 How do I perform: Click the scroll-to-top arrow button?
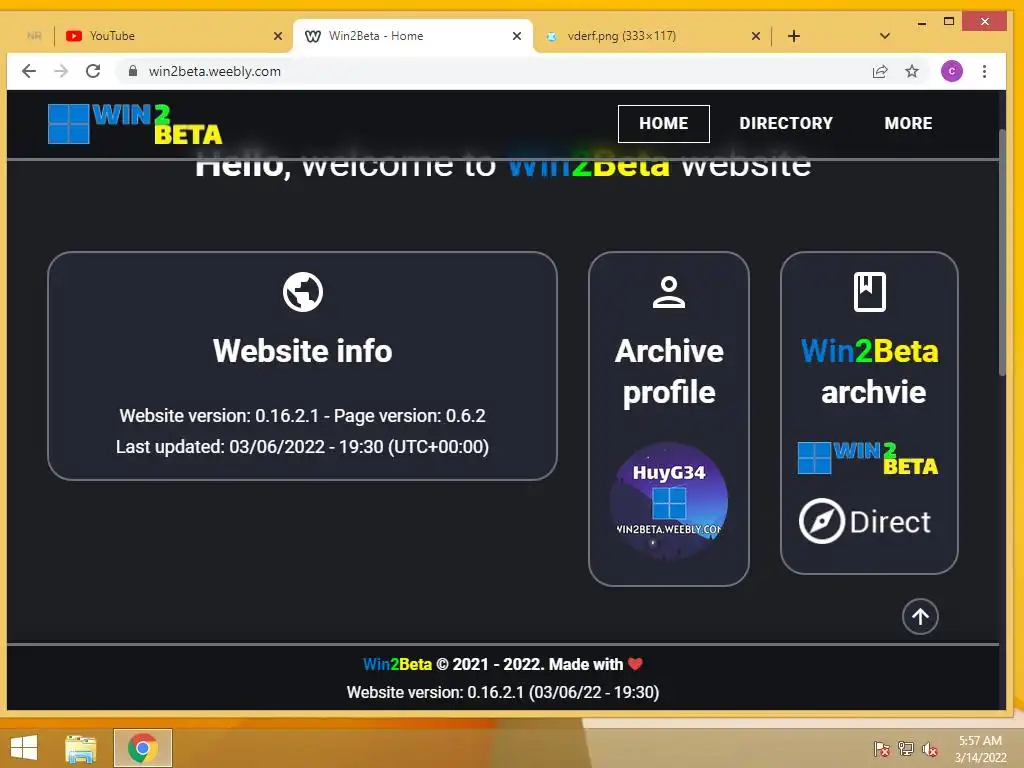920,616
